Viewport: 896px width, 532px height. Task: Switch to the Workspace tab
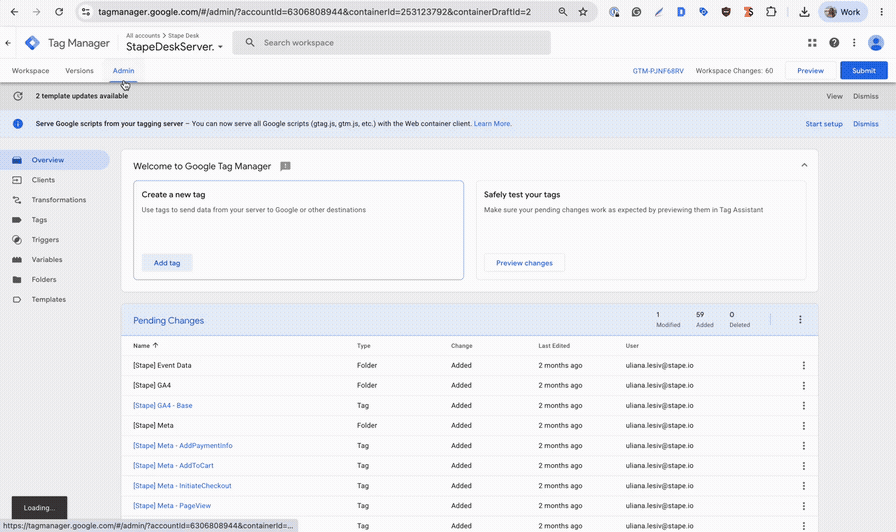pyautogui.click(x=30, y=71)
